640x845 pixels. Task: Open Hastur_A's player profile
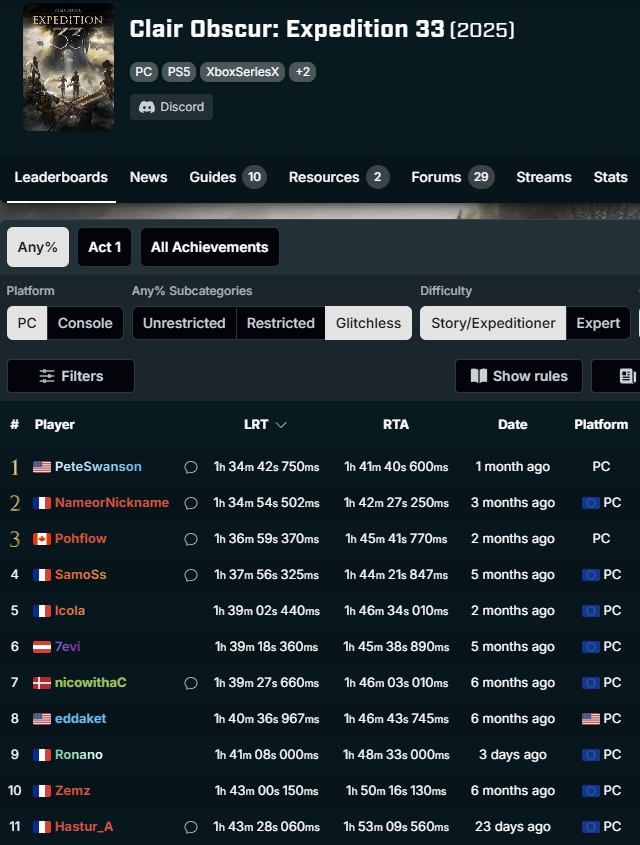(x=84, y=827)
